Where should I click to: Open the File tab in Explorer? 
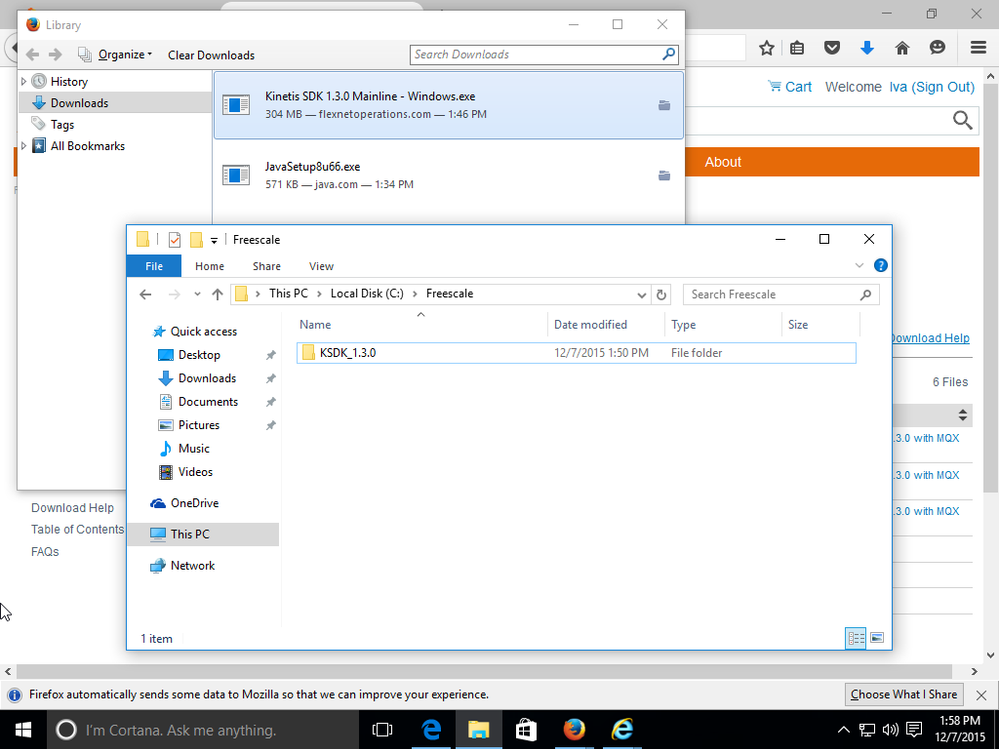[154, 266]
